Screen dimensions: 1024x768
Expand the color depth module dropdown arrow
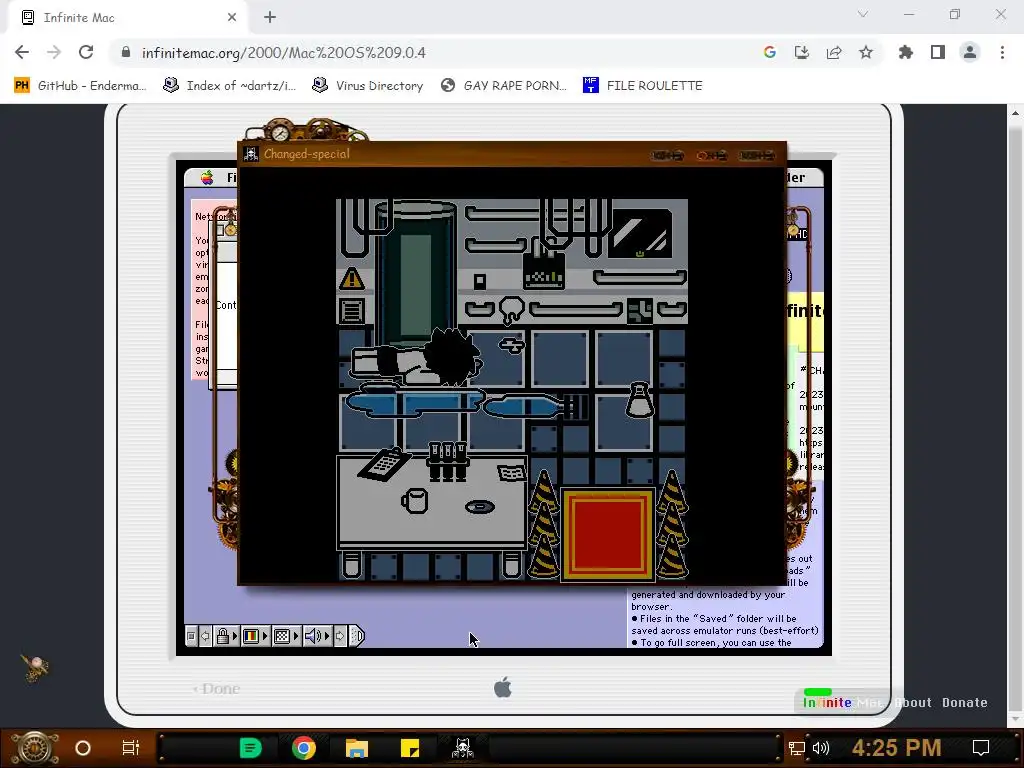coord(265,635)
